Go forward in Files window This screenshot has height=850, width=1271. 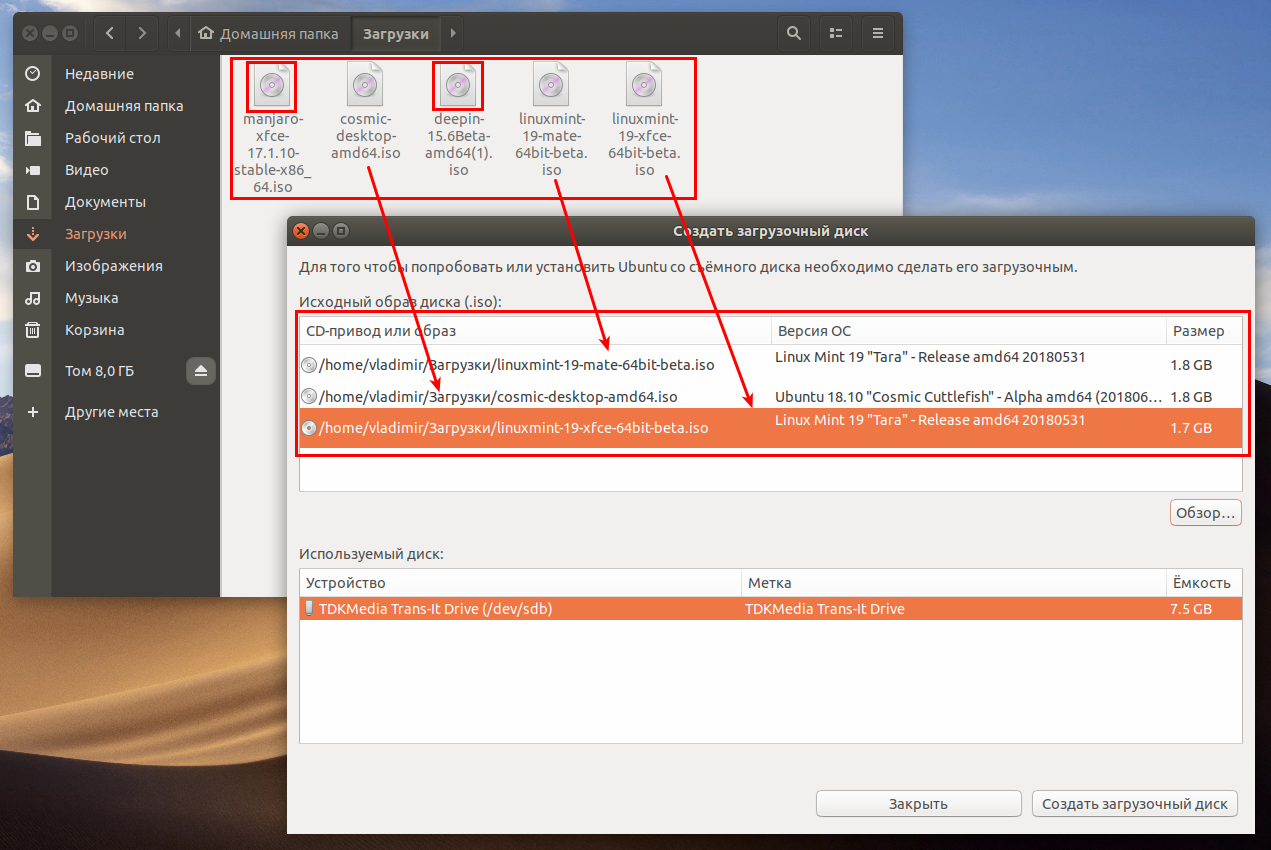tap(141, 33)
